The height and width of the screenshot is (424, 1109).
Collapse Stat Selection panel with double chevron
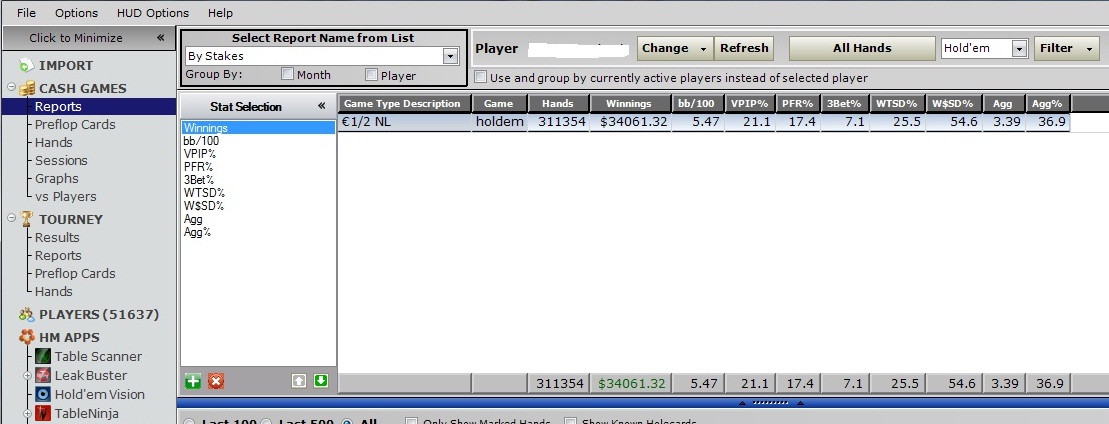tap(321, 106)
